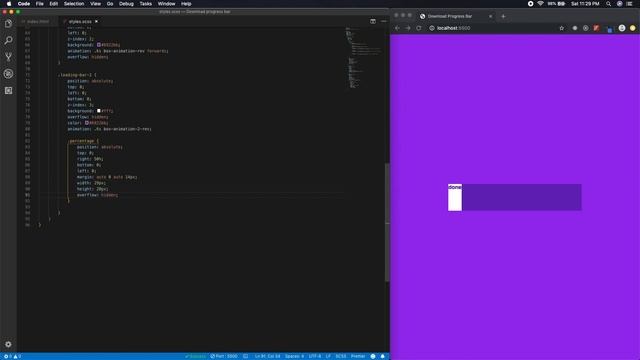Change end of line sequence LF
This screenshot has width=640, height=360.
coord(328,356)
